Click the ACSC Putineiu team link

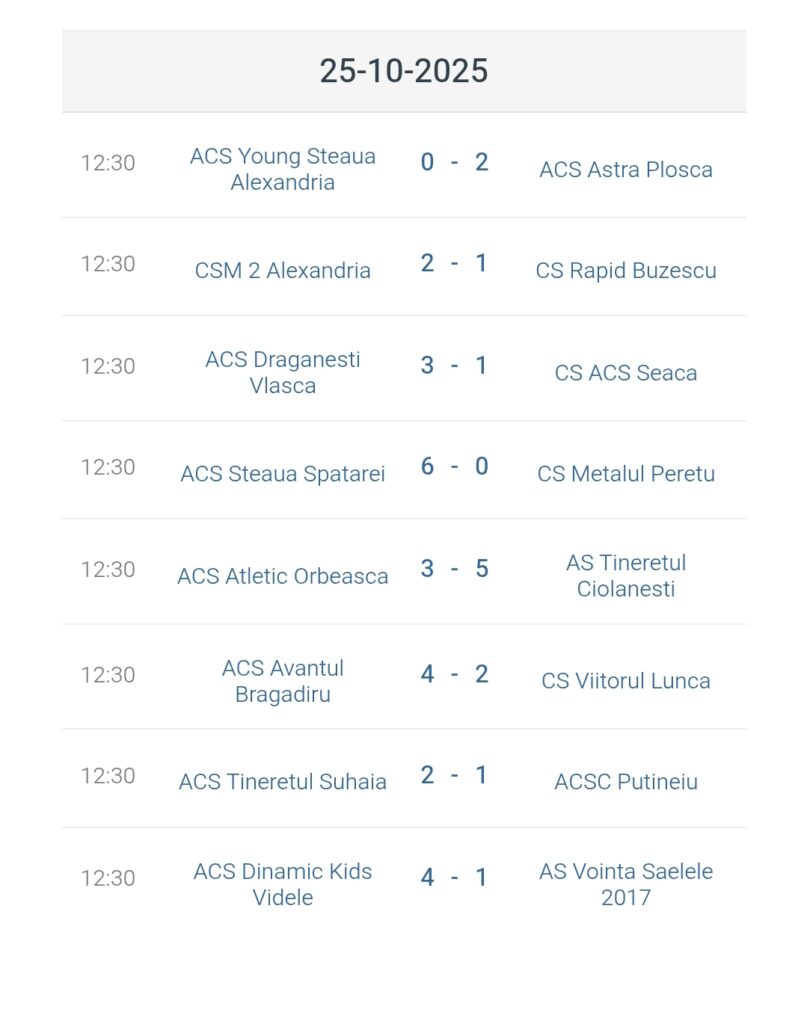(x=626, y=782)
